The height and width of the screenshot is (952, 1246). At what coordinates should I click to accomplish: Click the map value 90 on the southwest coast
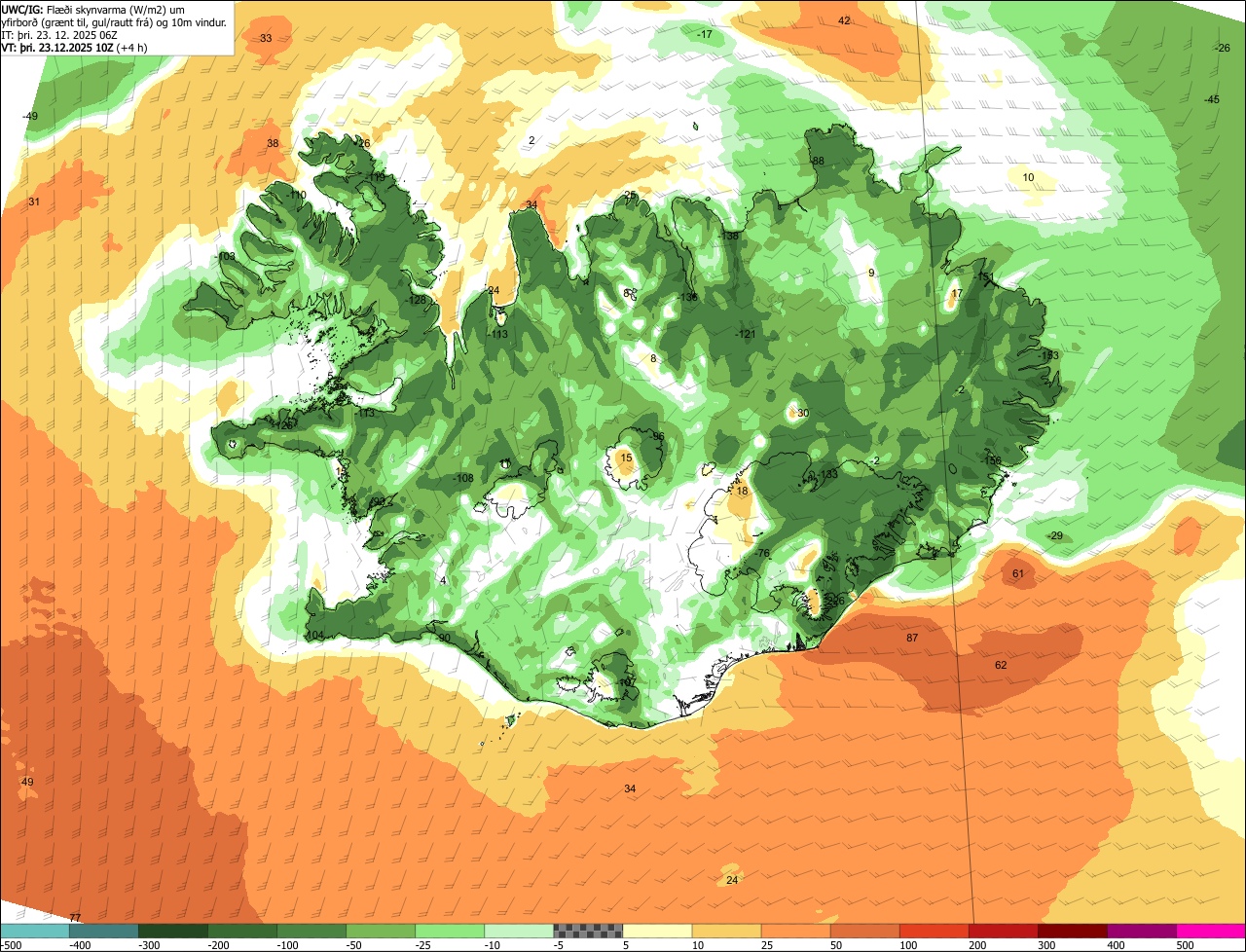coord(444,638)
